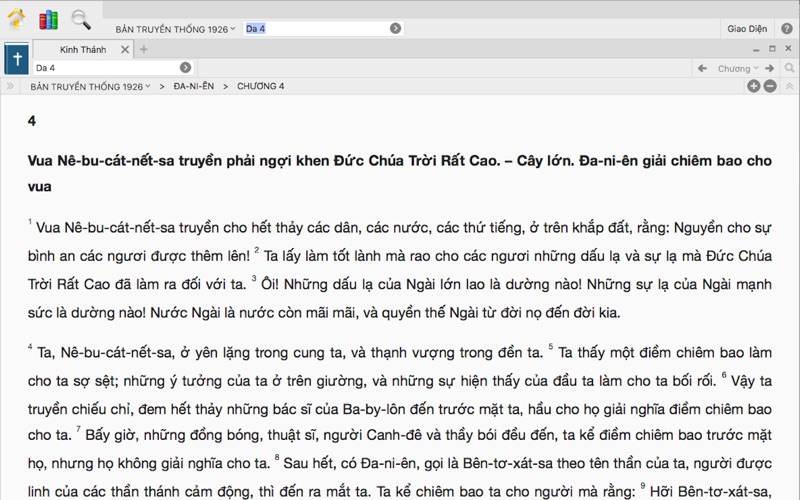800x500 pixels.
Task: Go to previous chapter arrow
Action: click(x=702, y=68)
